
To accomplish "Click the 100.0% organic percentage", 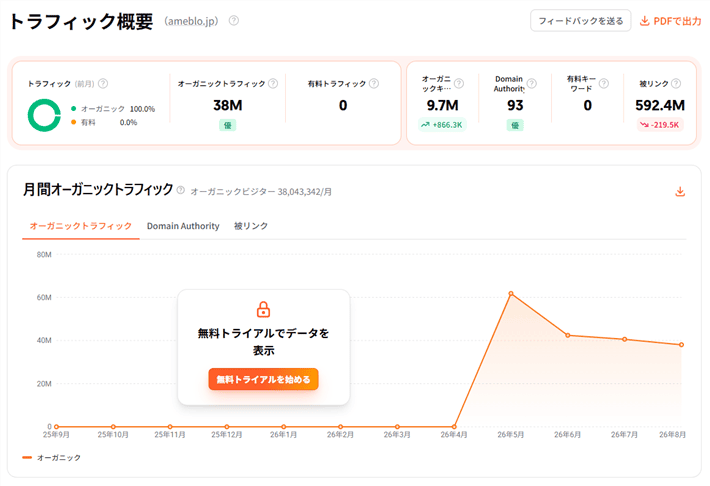I will [x=142, y=109].
